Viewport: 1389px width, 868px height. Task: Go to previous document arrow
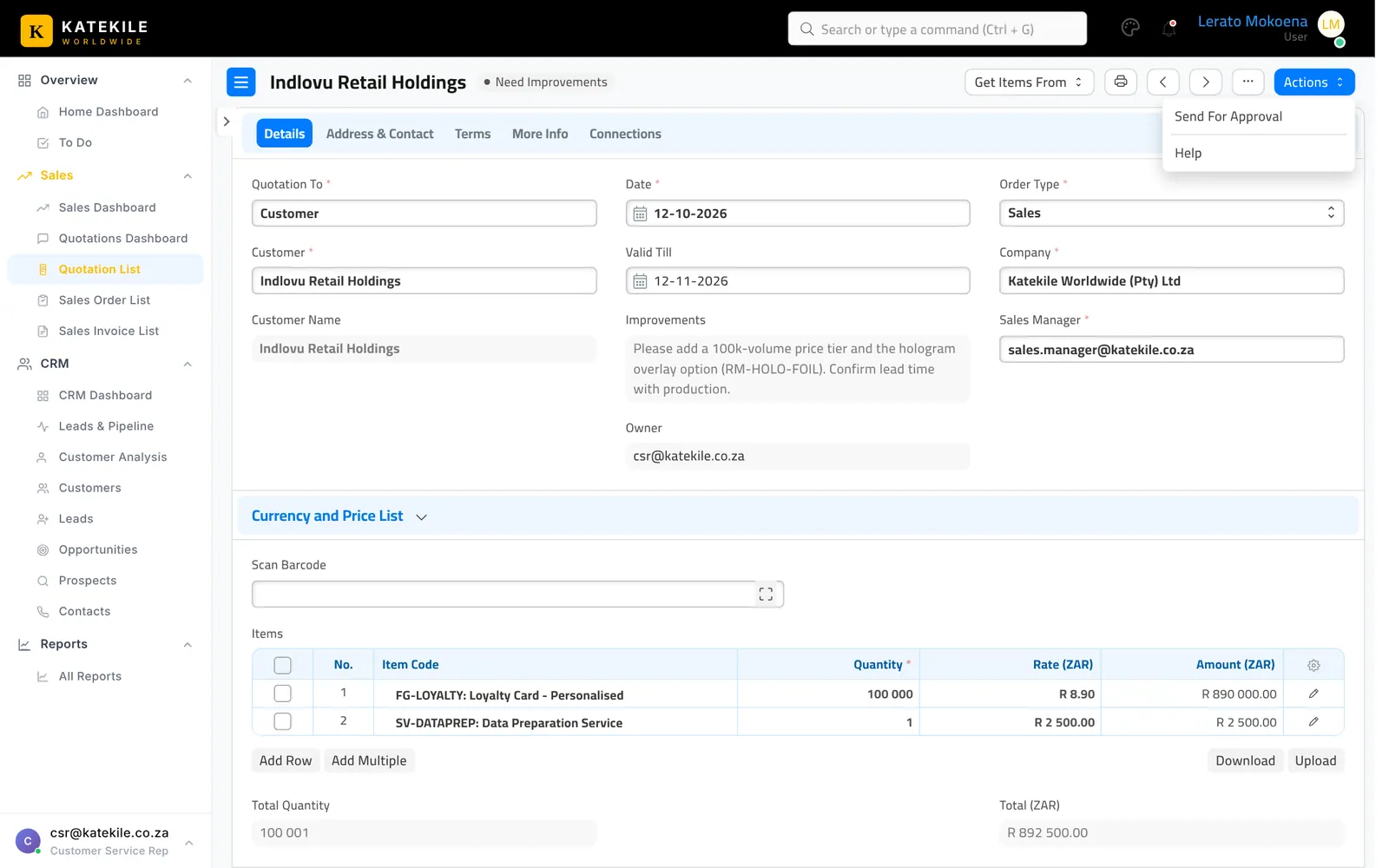[1163, 82]
